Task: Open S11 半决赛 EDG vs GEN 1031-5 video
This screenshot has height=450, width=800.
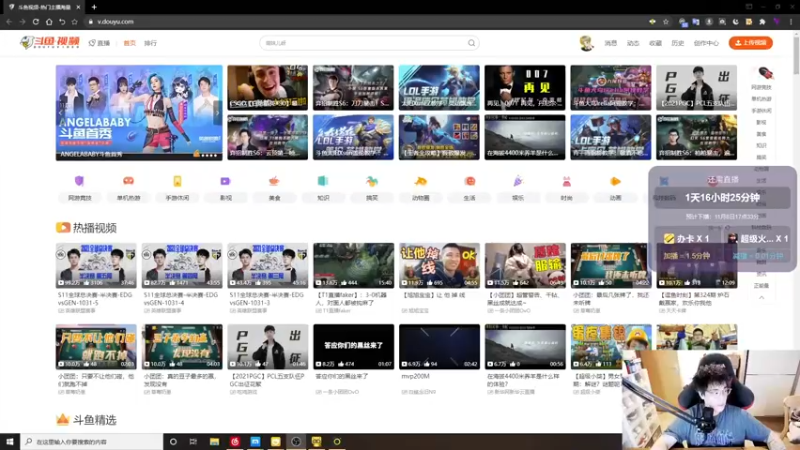Action: 96,266
